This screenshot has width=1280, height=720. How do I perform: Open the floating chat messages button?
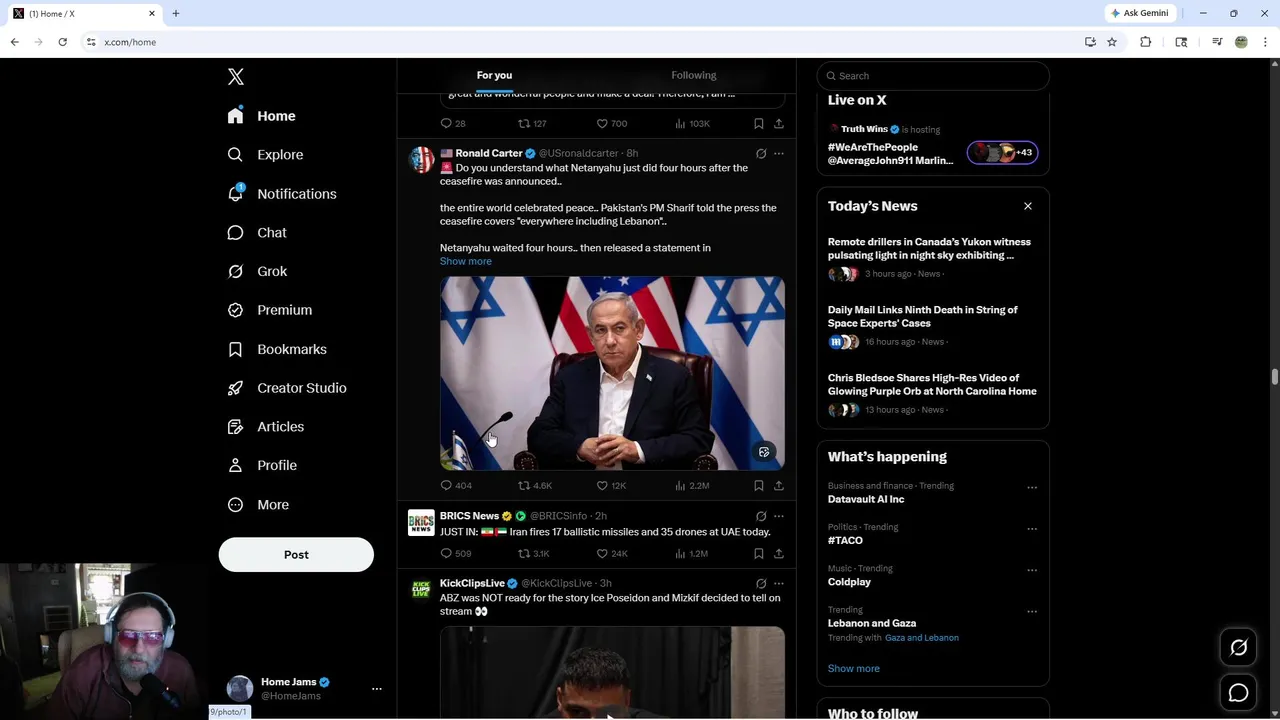click(x=1238, y=693)
